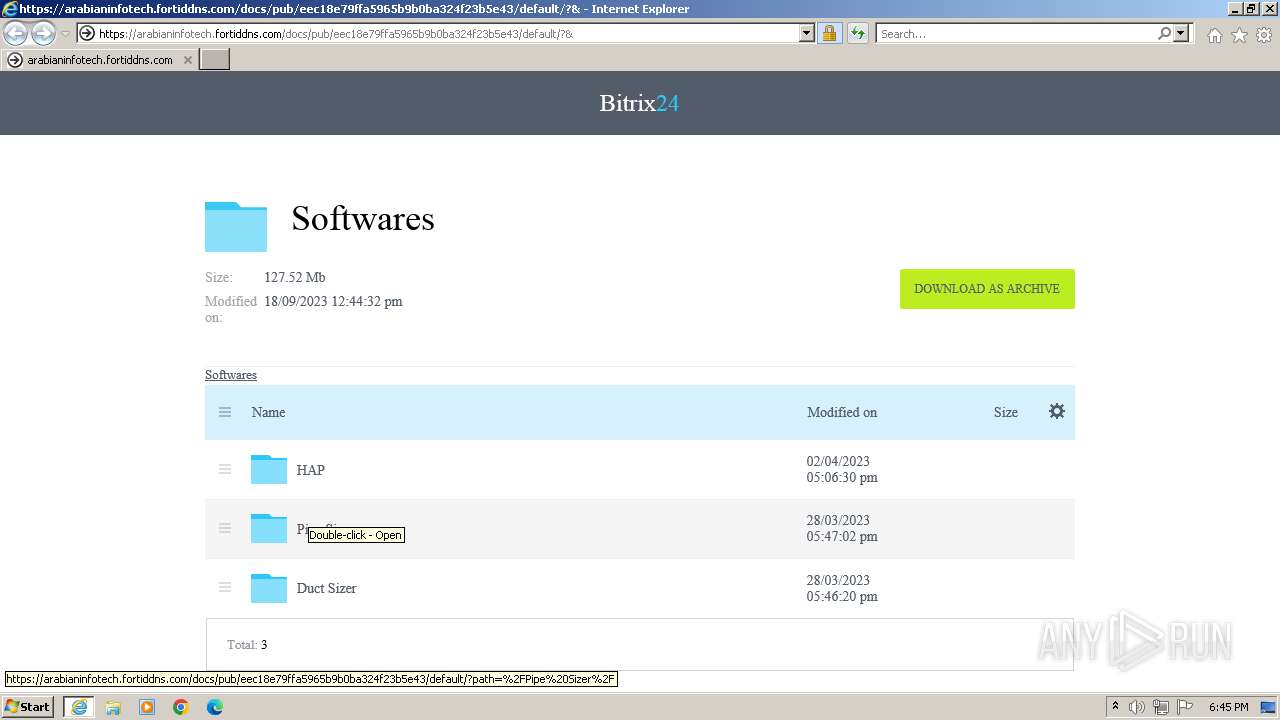This screenshot has width=1280, height=720.
Task: Click the modified date 18/09/2023 12:44:32 pm
Action: [333, 301]
